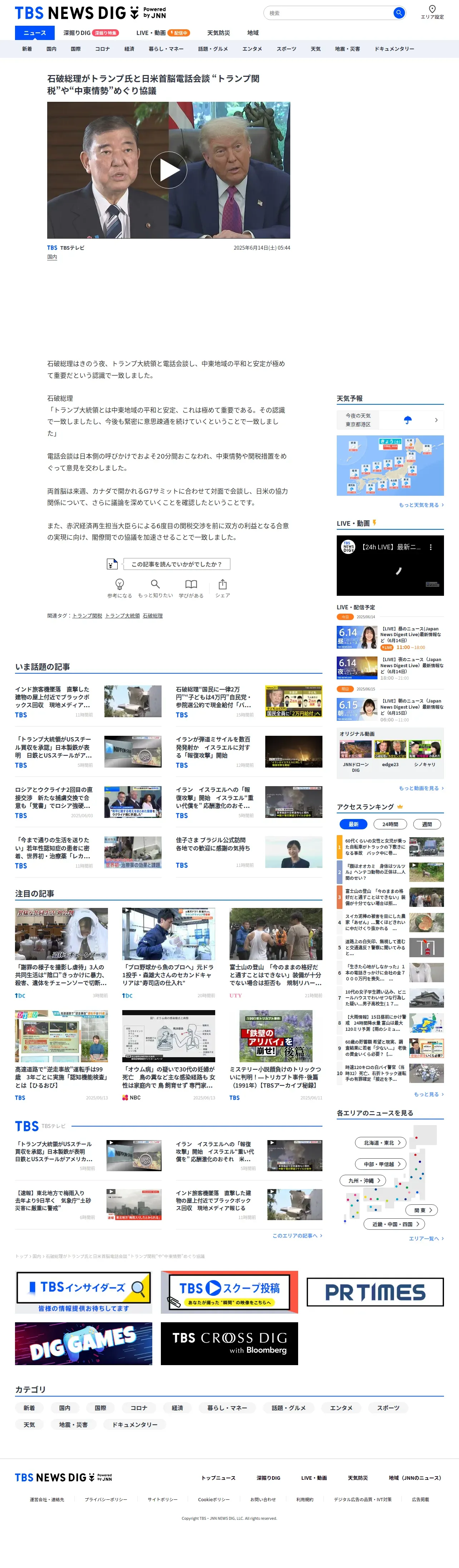
Task: Click the umbrella weather icon for 東京都港区
Action: click(408, 419)
